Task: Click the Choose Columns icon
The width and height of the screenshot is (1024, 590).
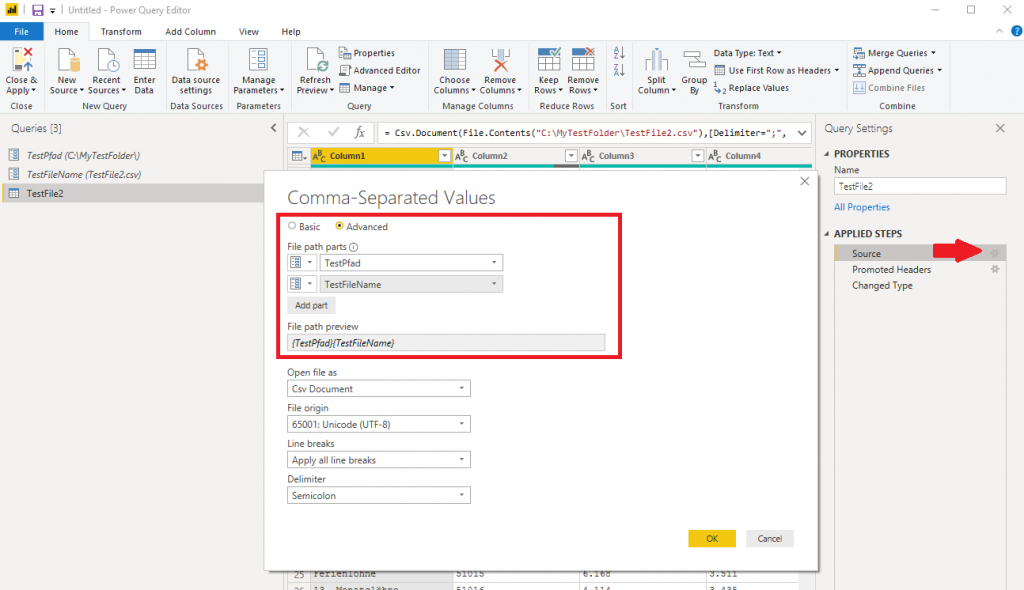Action: [x=455, y=60]
